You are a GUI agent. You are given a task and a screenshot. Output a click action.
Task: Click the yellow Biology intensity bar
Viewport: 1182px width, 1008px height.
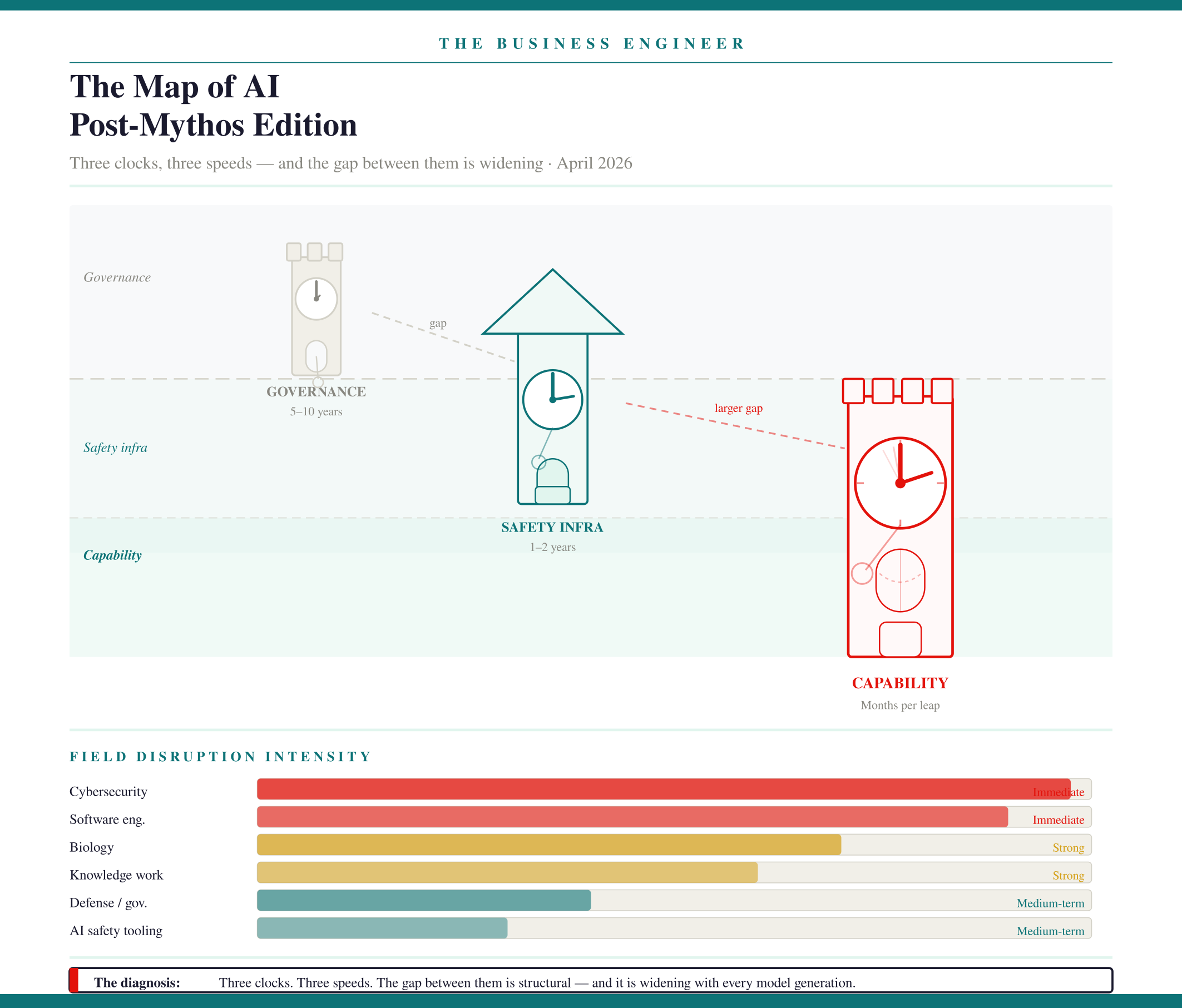[548, 845]
